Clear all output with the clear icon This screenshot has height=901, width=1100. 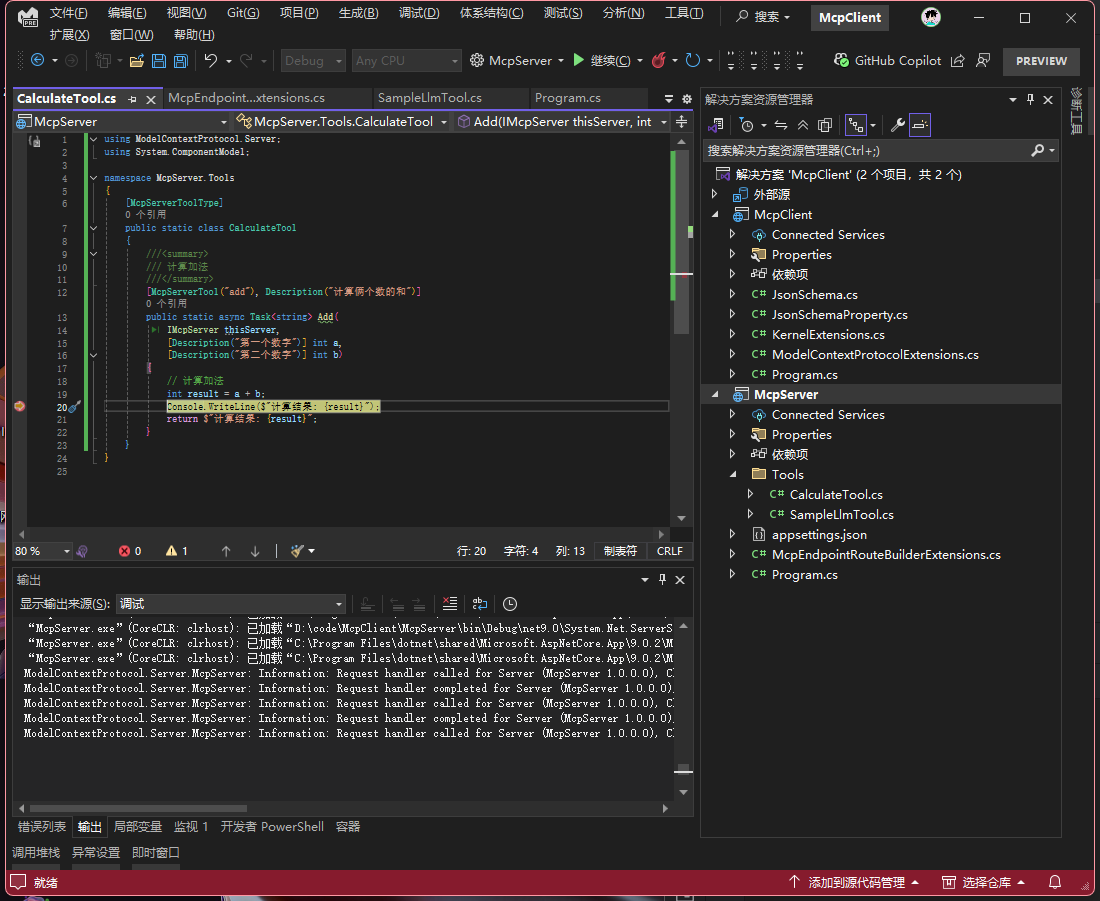pos(450,604)
